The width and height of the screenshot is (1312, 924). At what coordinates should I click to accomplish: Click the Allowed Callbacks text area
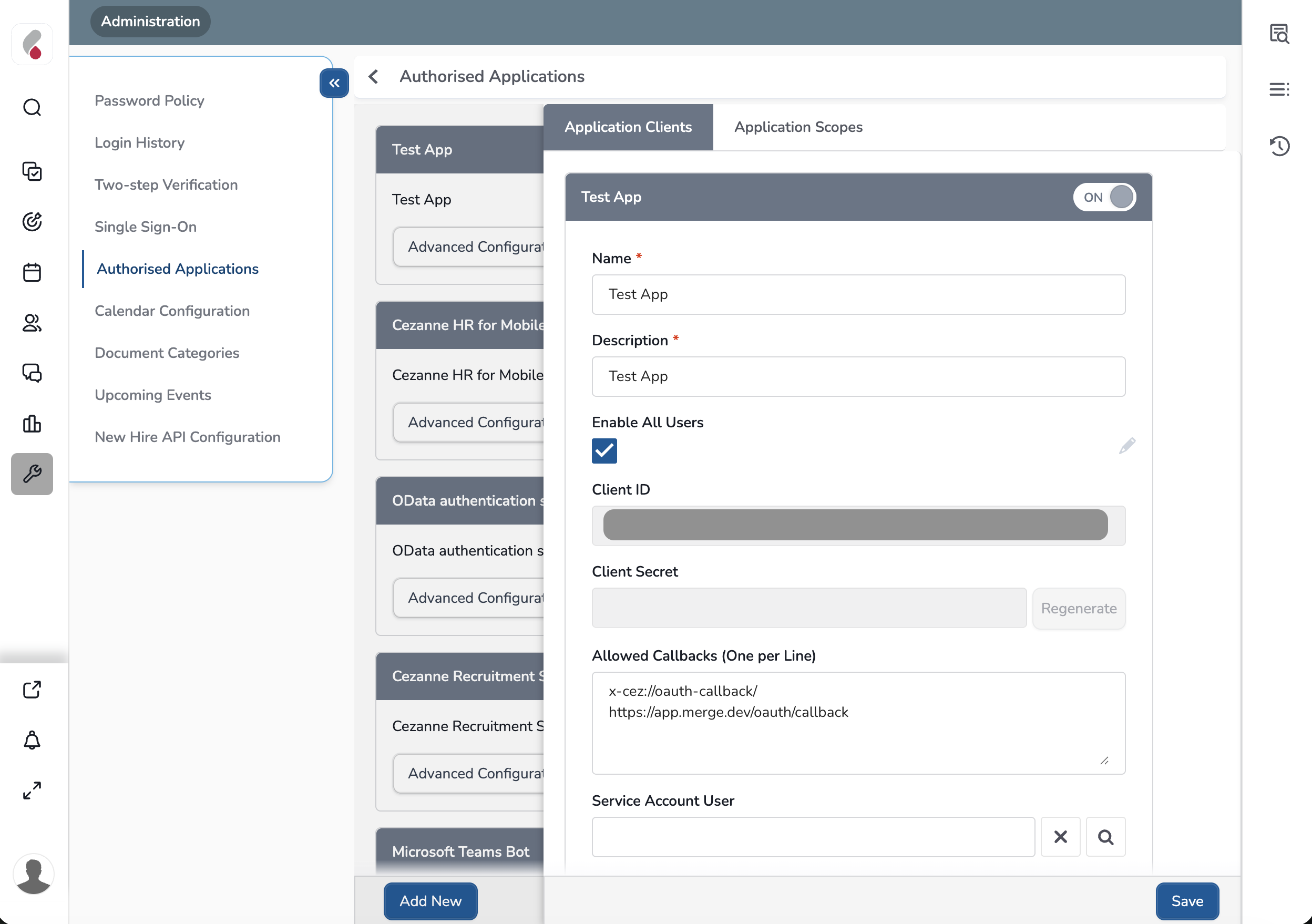(858, 723)
